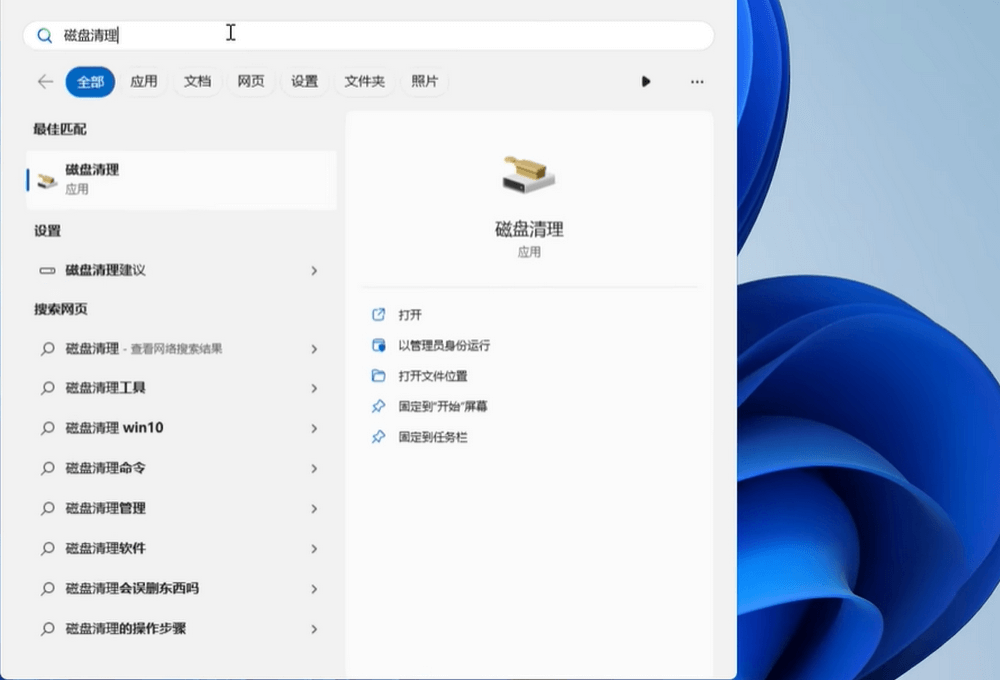This screenshot has width=1000, height=680.
Task: Switch to the 设置 filter tab
Action: point(304,82)
